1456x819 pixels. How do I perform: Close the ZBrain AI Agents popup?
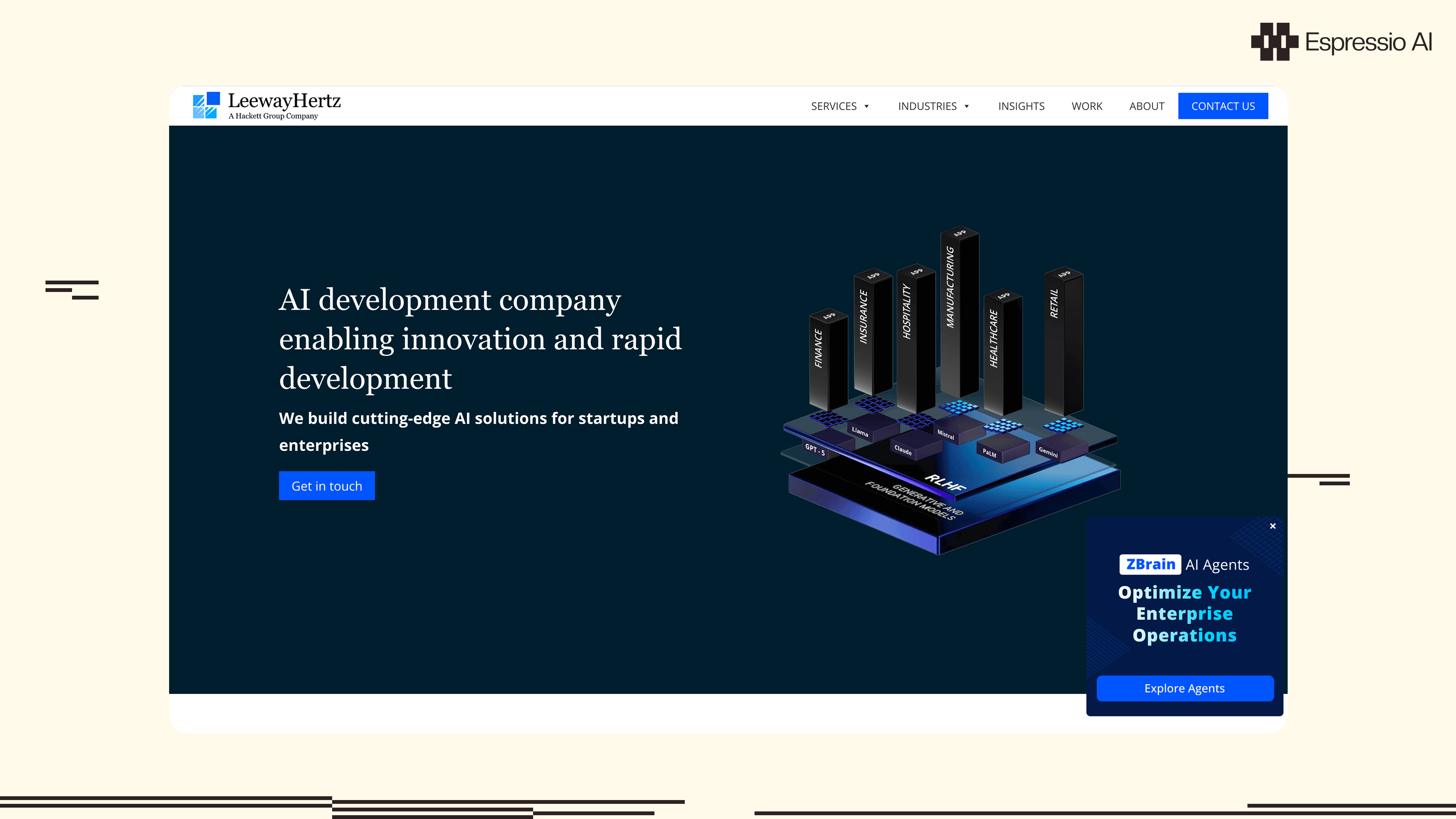tap(1272, 526)
